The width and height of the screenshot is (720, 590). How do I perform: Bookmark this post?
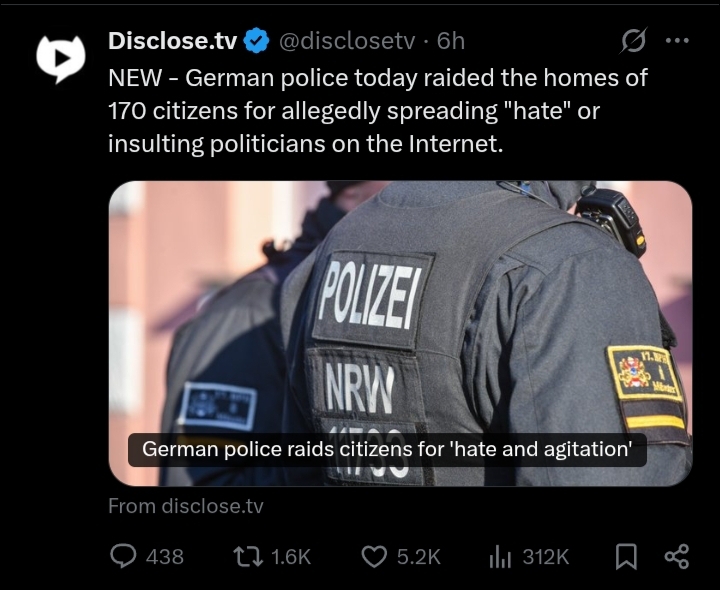pos(626,556)
